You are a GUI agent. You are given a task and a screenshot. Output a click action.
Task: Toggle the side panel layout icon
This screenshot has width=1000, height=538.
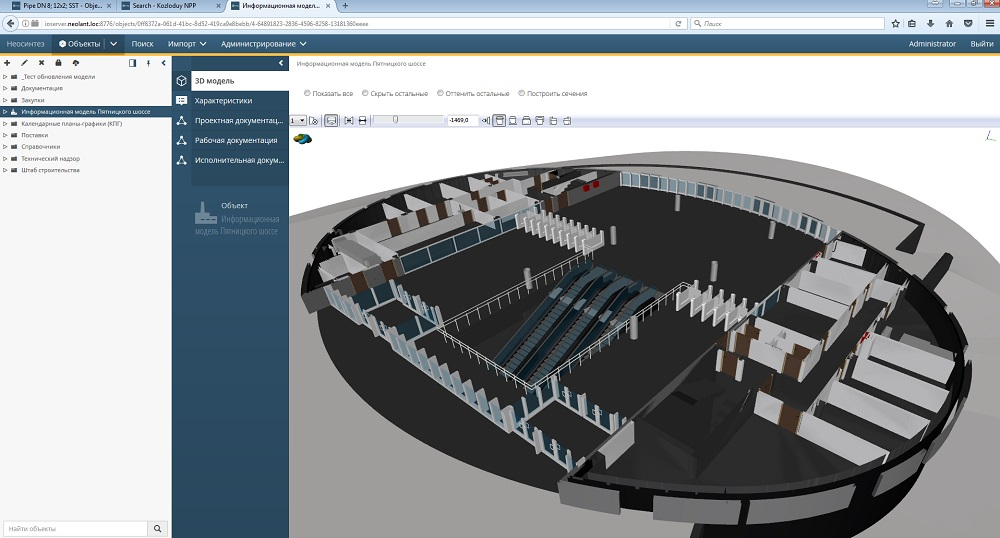133,63
